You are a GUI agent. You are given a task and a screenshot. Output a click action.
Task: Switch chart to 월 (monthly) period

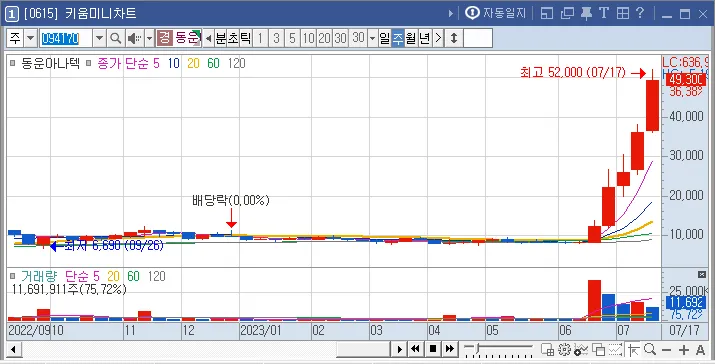[x=411, y=38]
